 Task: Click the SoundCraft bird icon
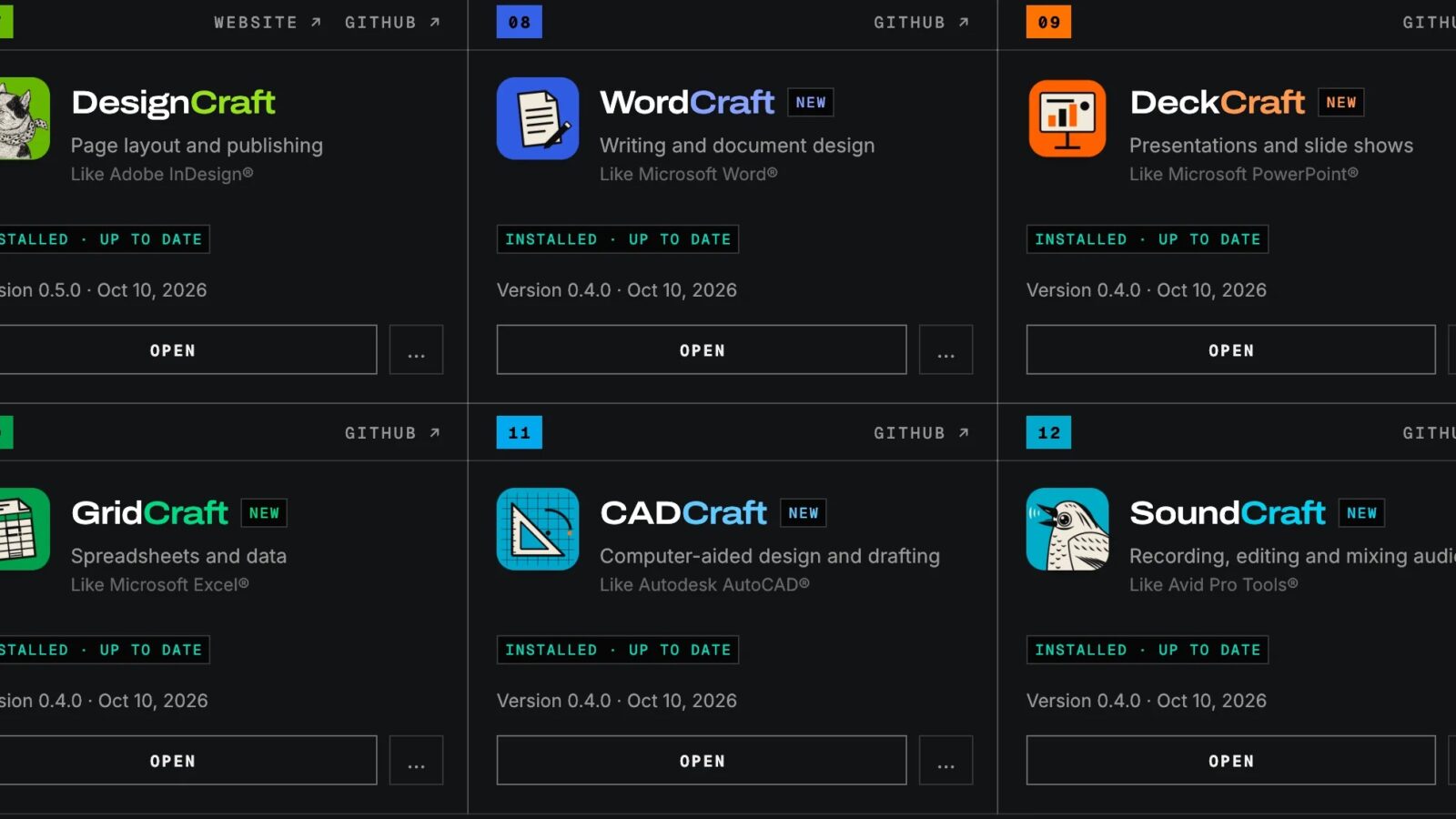point(1067,529)
